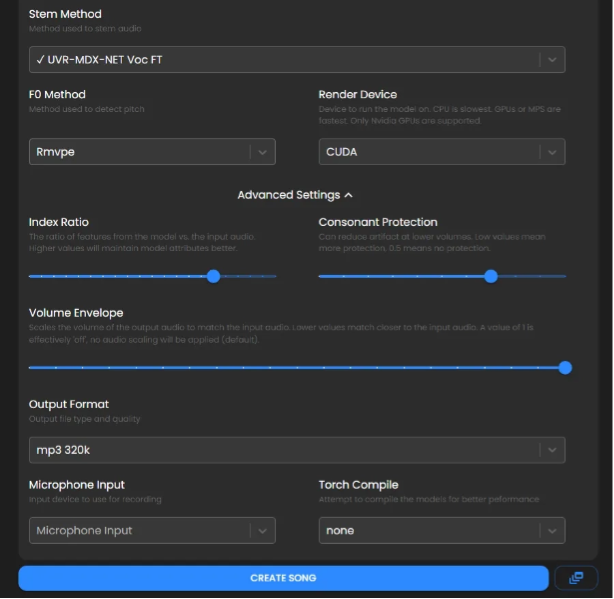Click the Render Device chevron arrow

coord(552,152)
